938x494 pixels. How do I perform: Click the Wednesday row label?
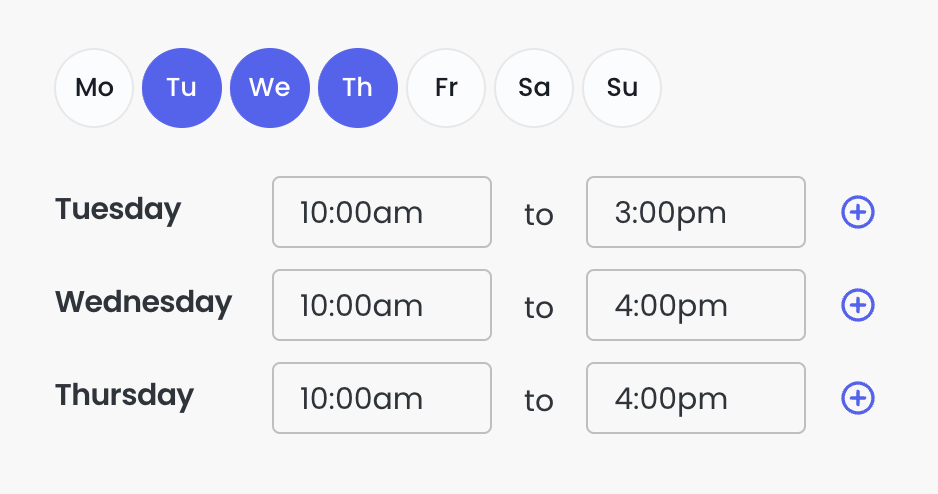coord(144,303)
